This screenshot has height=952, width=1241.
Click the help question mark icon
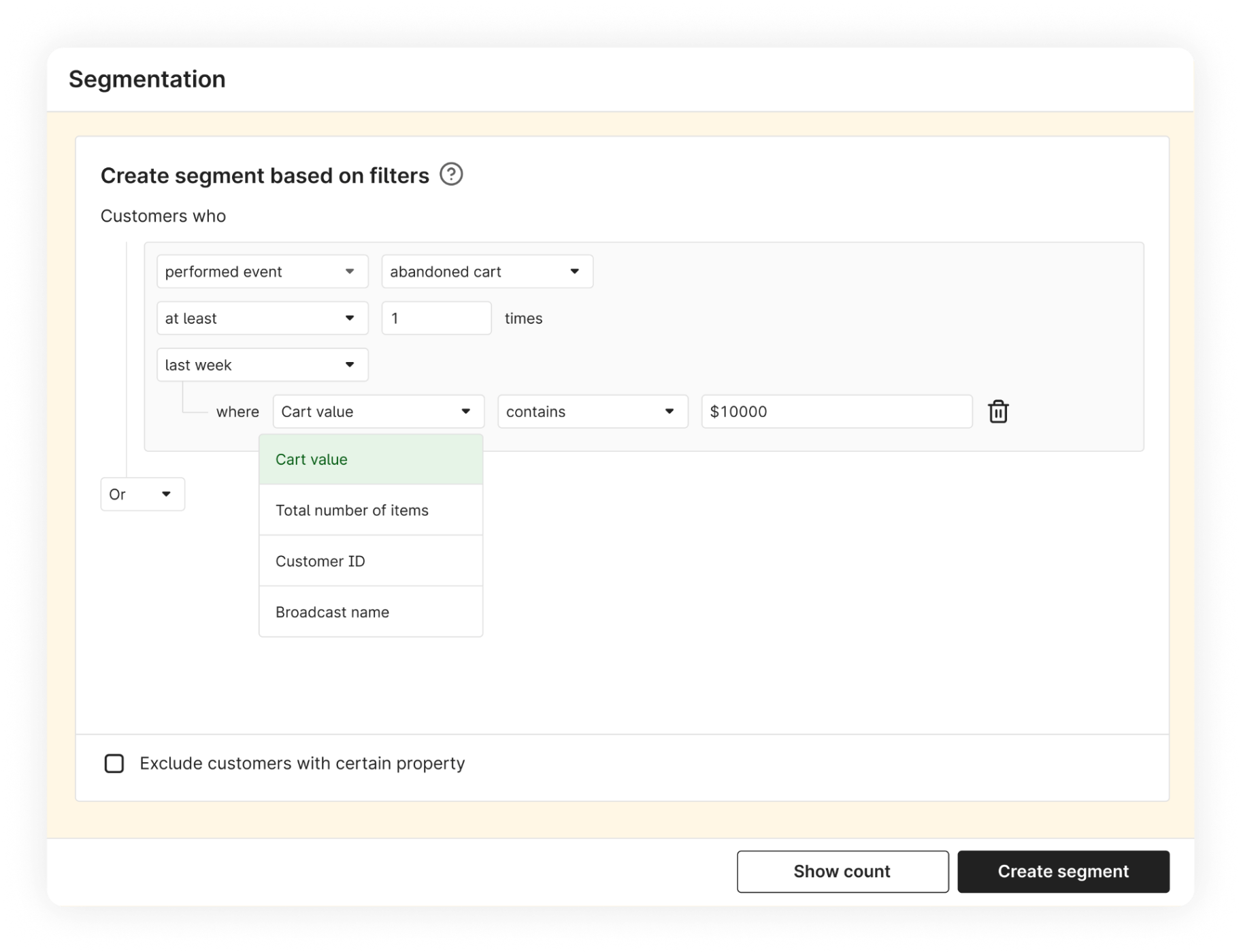[x=451, y=174]
